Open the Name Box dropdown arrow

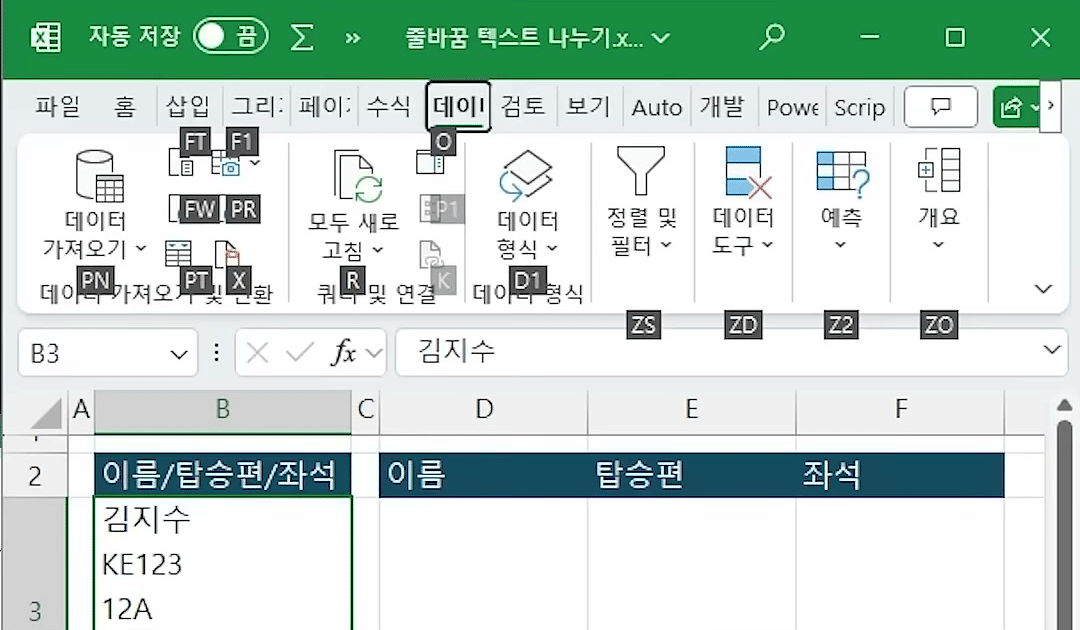pos(179,355)
